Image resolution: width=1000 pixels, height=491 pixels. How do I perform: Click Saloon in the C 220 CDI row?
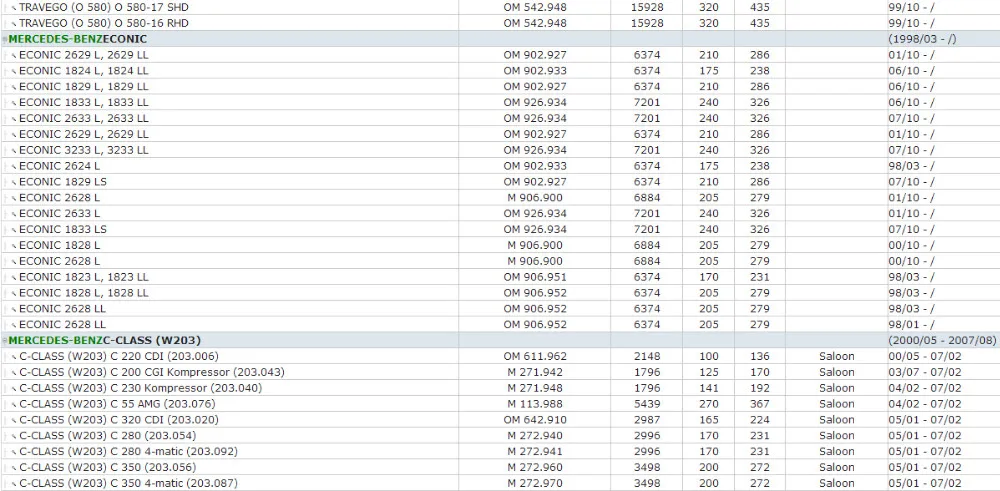click(x=836, y=356)
